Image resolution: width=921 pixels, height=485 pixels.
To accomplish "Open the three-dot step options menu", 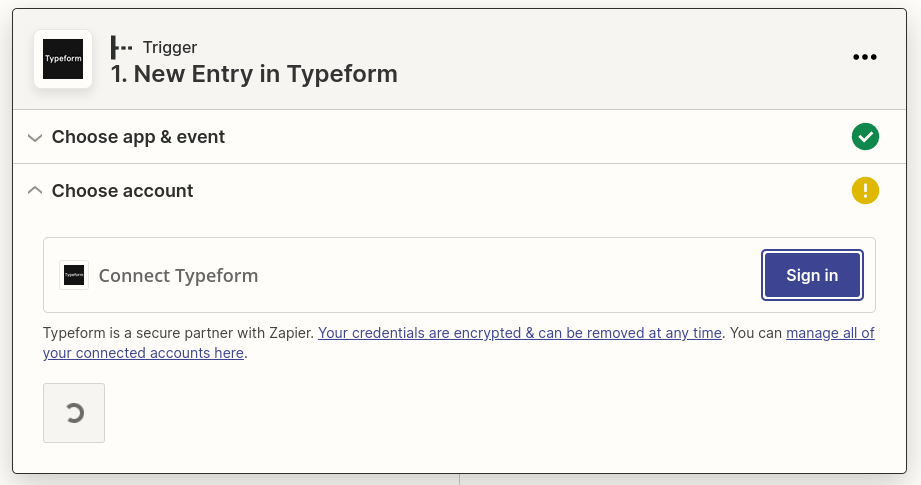I will [x=865, y=57].
